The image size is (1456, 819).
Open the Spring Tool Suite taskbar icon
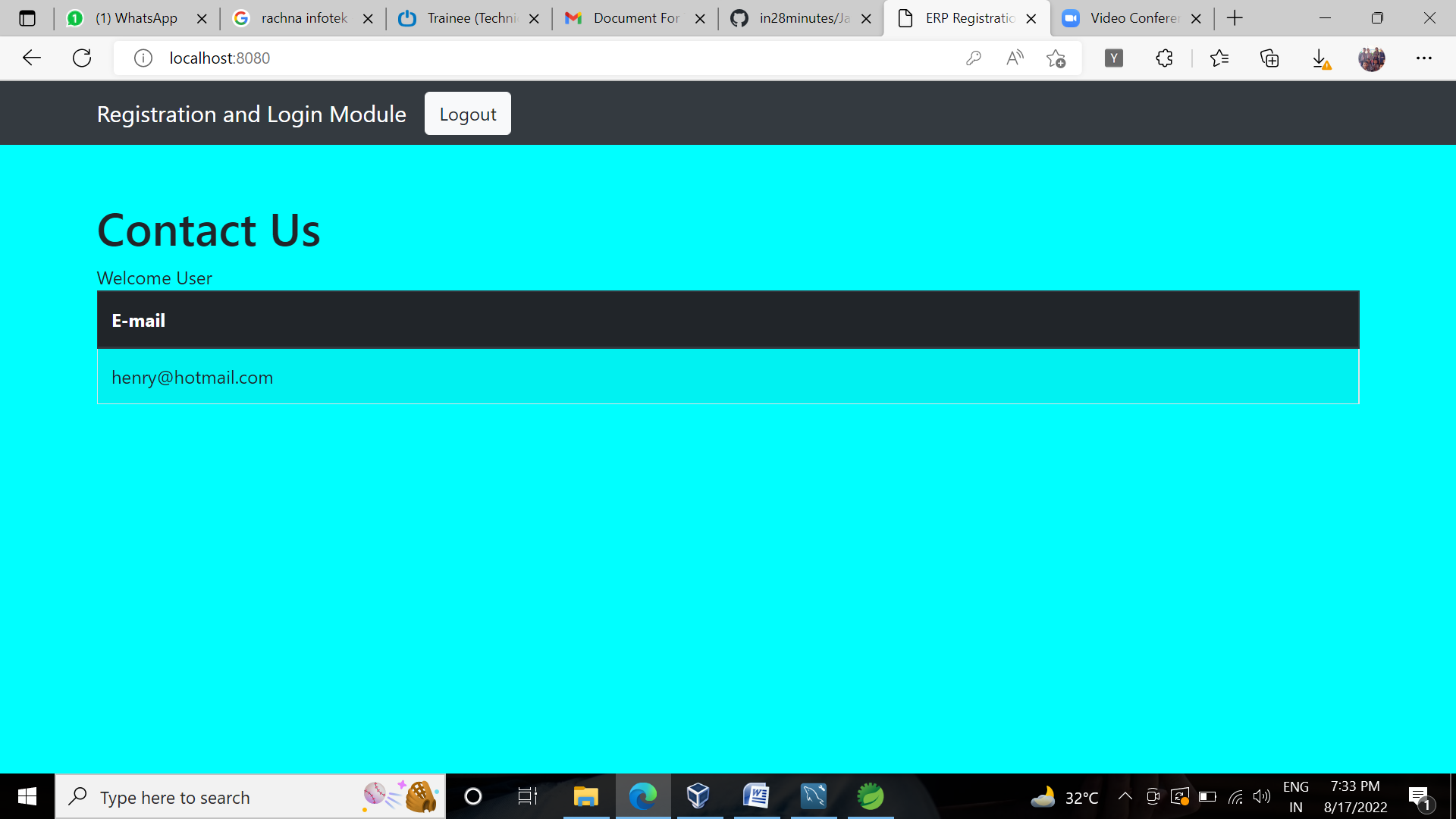[x=870, y=796]
